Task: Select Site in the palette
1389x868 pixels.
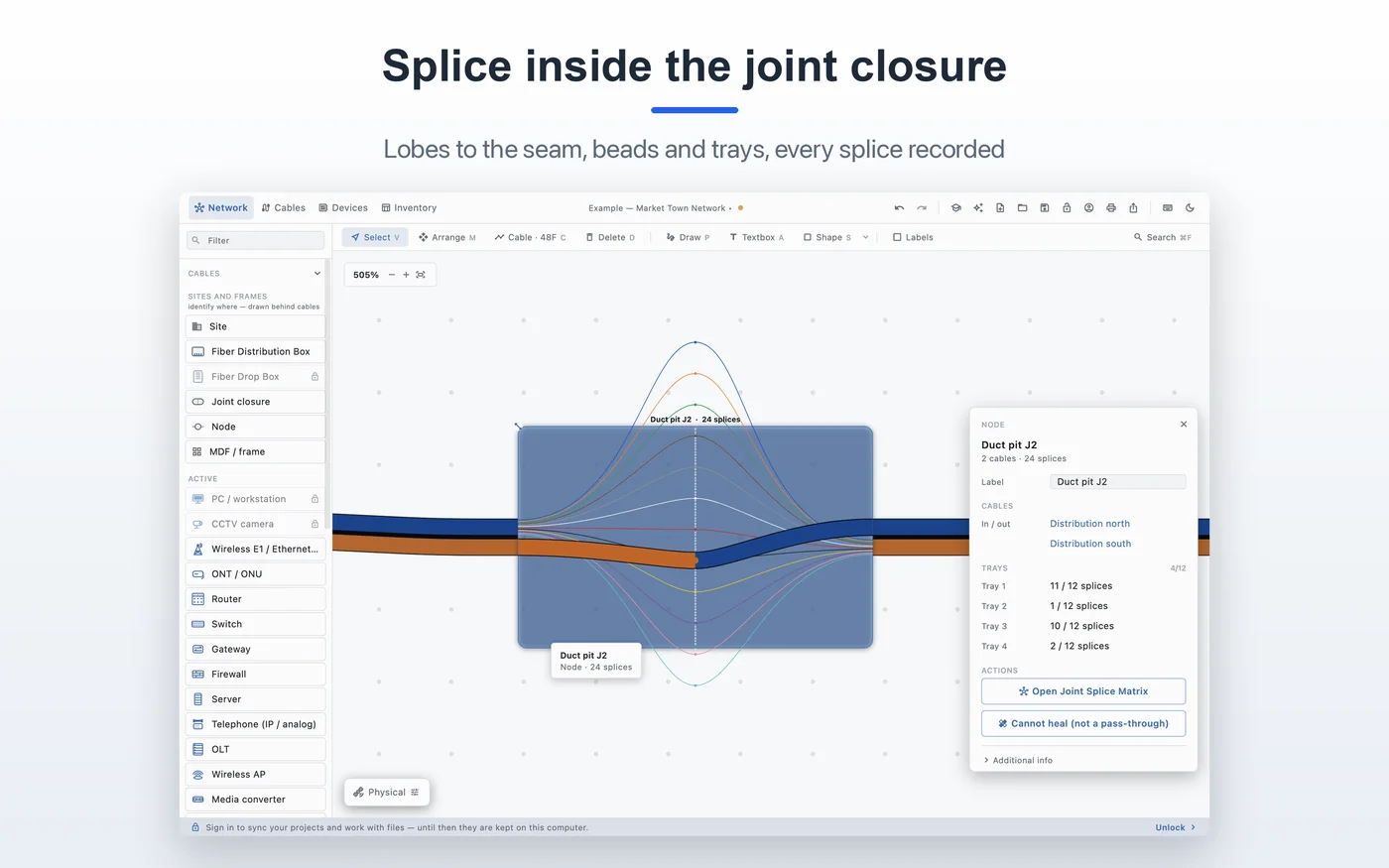Action: (255, 326)
